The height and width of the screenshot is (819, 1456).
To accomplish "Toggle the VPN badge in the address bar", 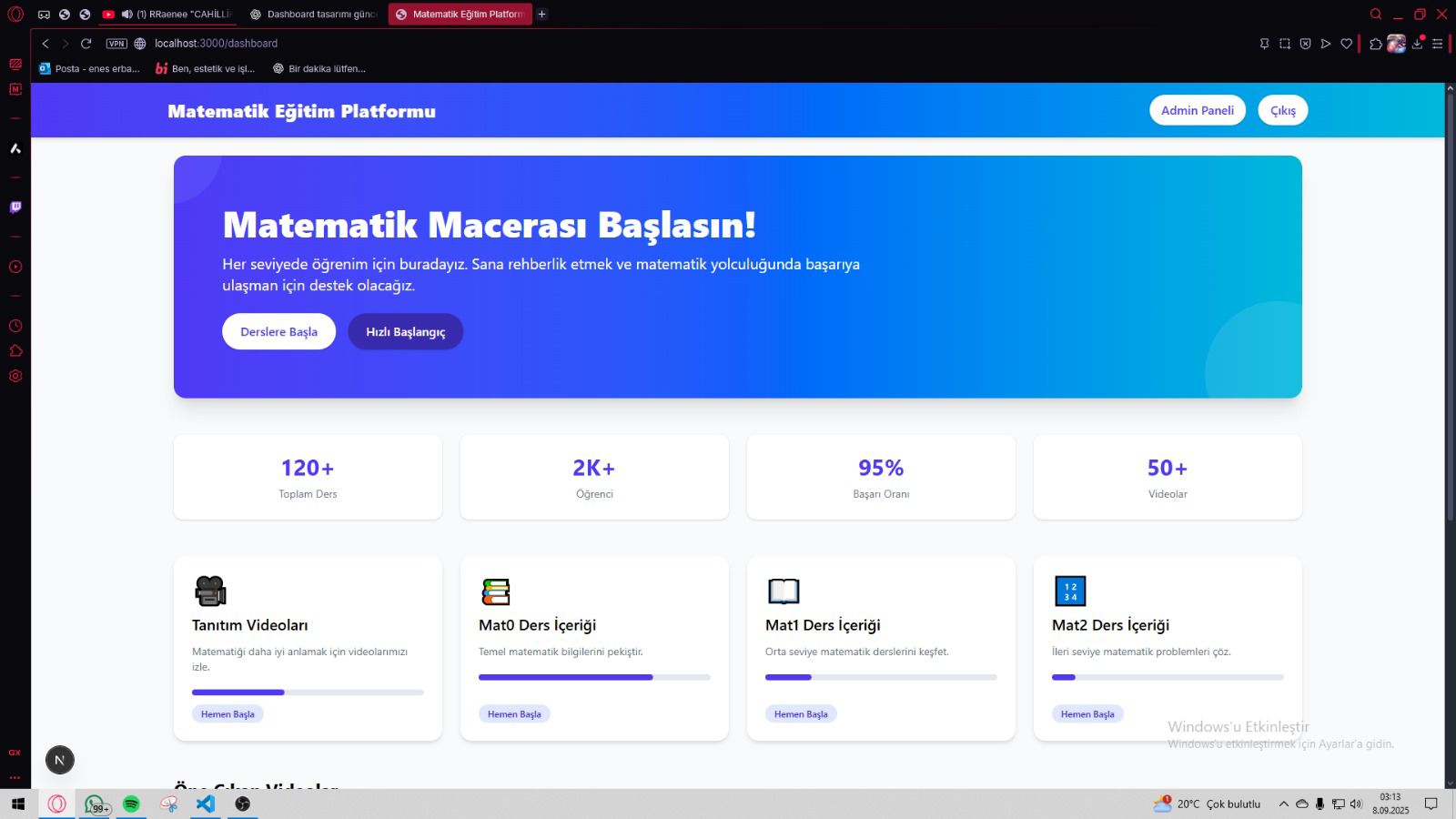I will pyautogui.click(x=116, y=44).
